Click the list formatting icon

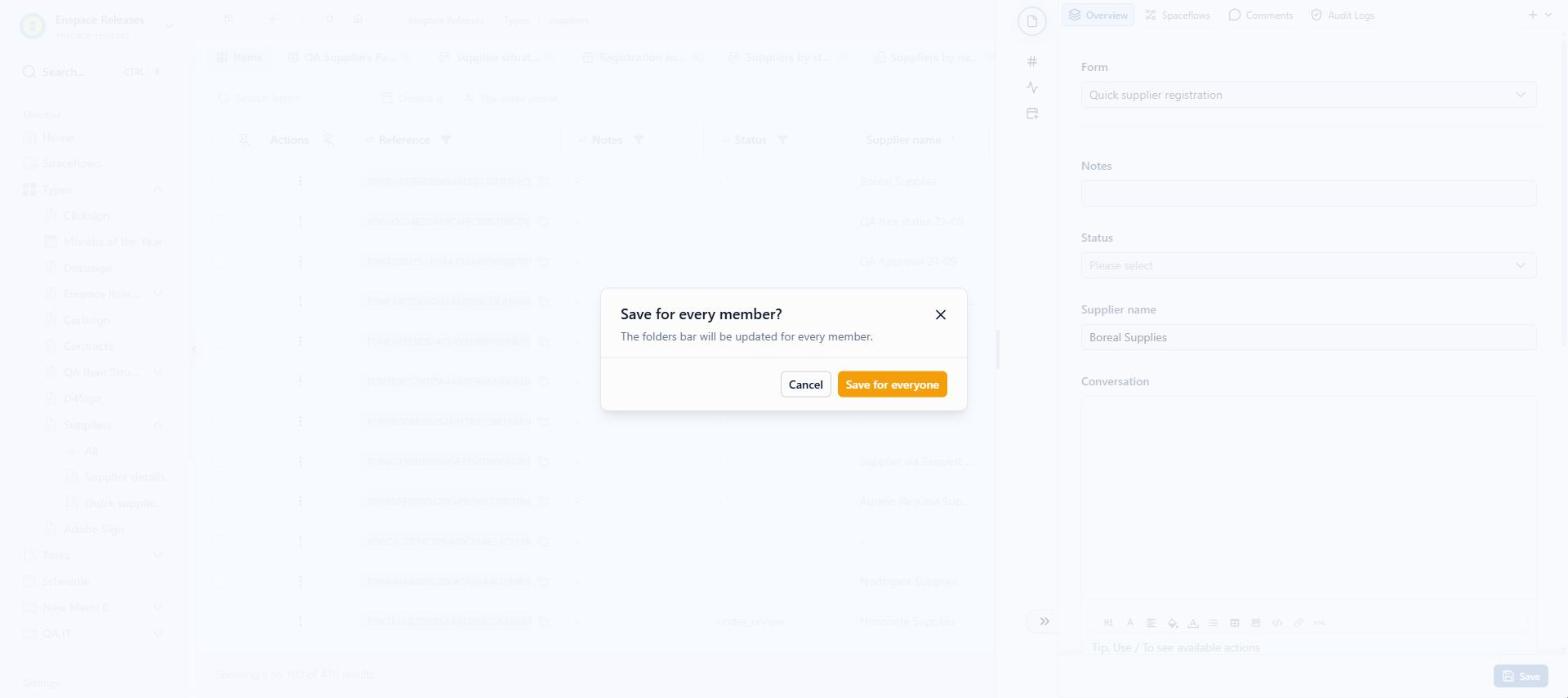(1213, 623)
